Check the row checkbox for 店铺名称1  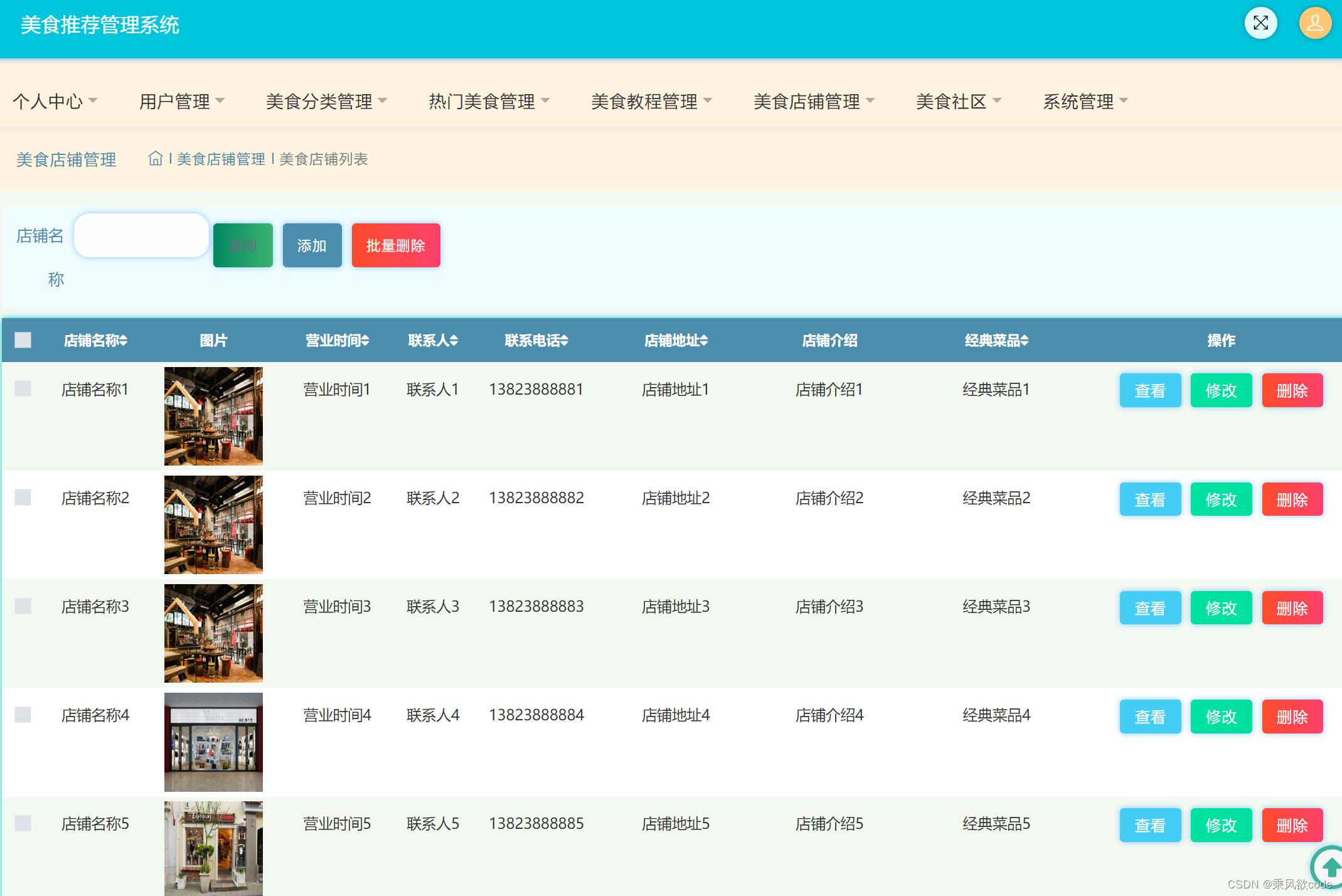(23, 388)
